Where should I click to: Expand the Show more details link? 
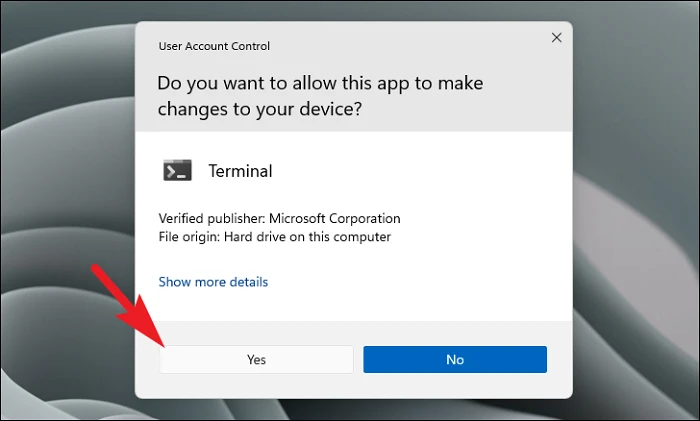pos(213,282)
